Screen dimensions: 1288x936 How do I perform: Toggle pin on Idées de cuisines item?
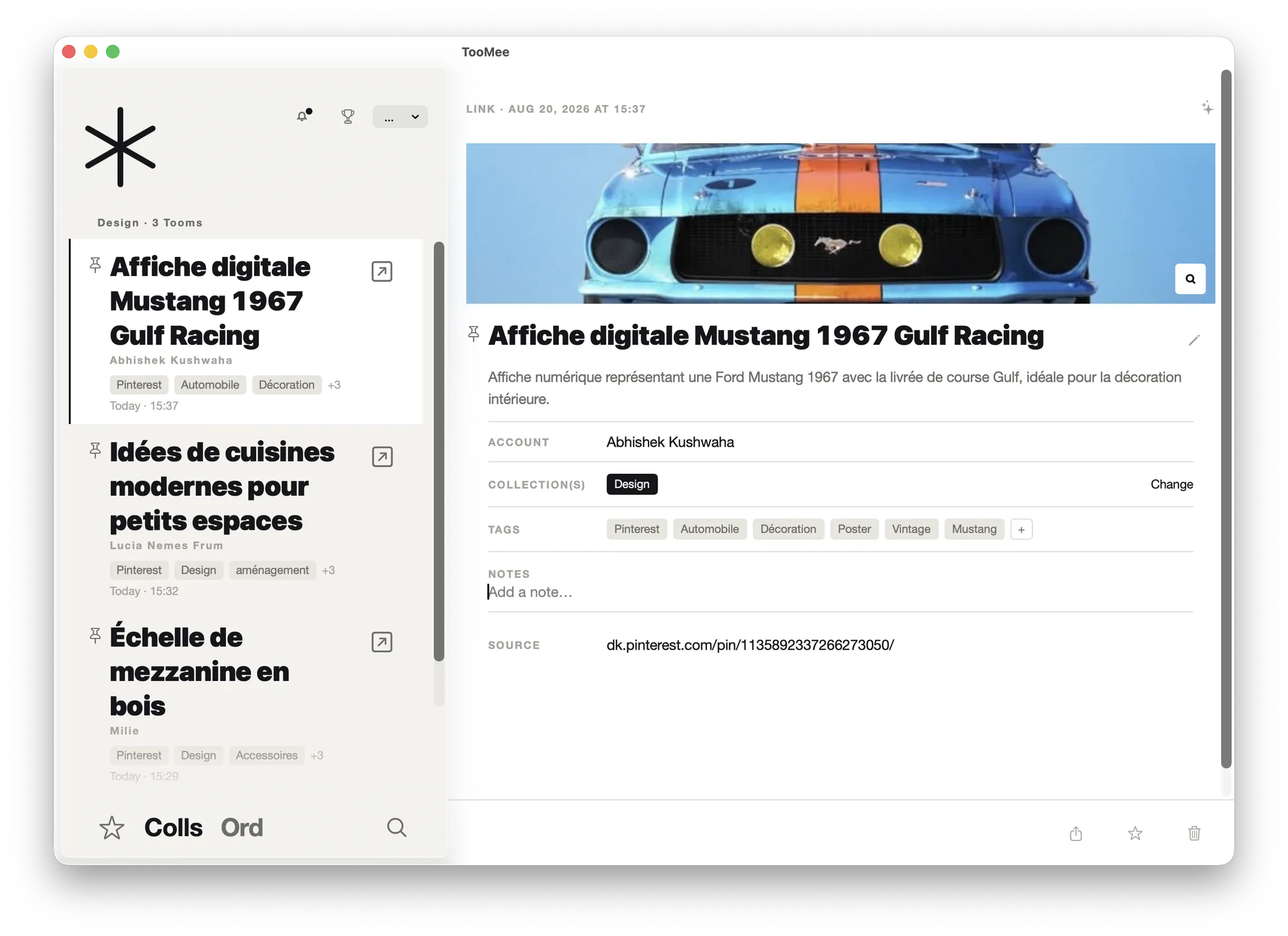point(95,451)
